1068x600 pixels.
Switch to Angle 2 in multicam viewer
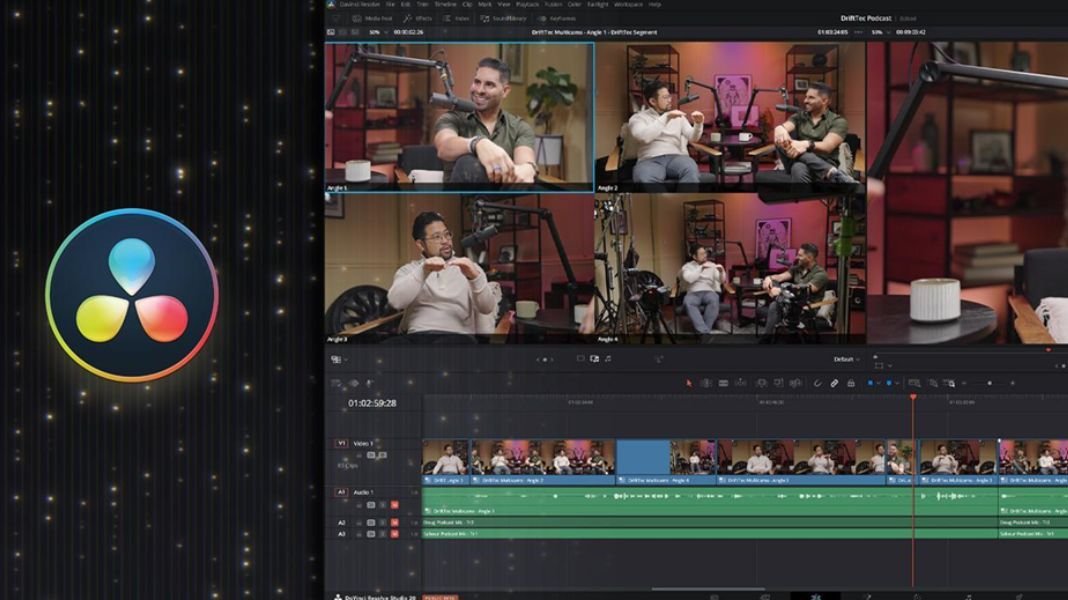pyautogui.click(x=730, y=117)
